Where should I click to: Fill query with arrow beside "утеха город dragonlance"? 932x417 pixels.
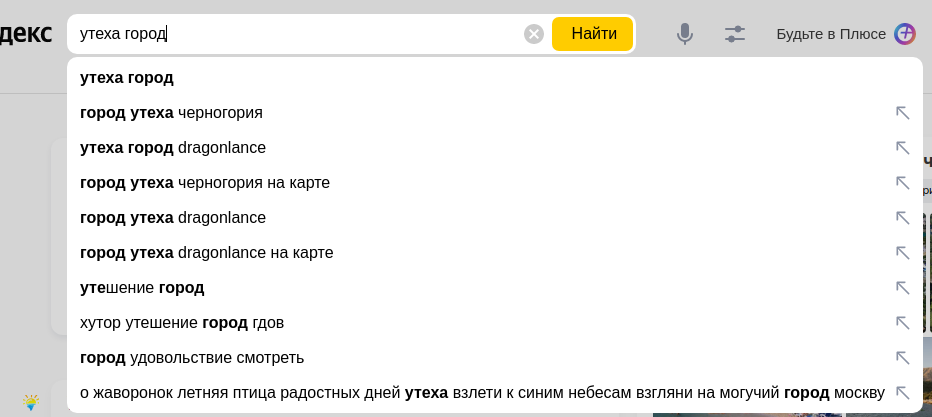coord(902,148)
